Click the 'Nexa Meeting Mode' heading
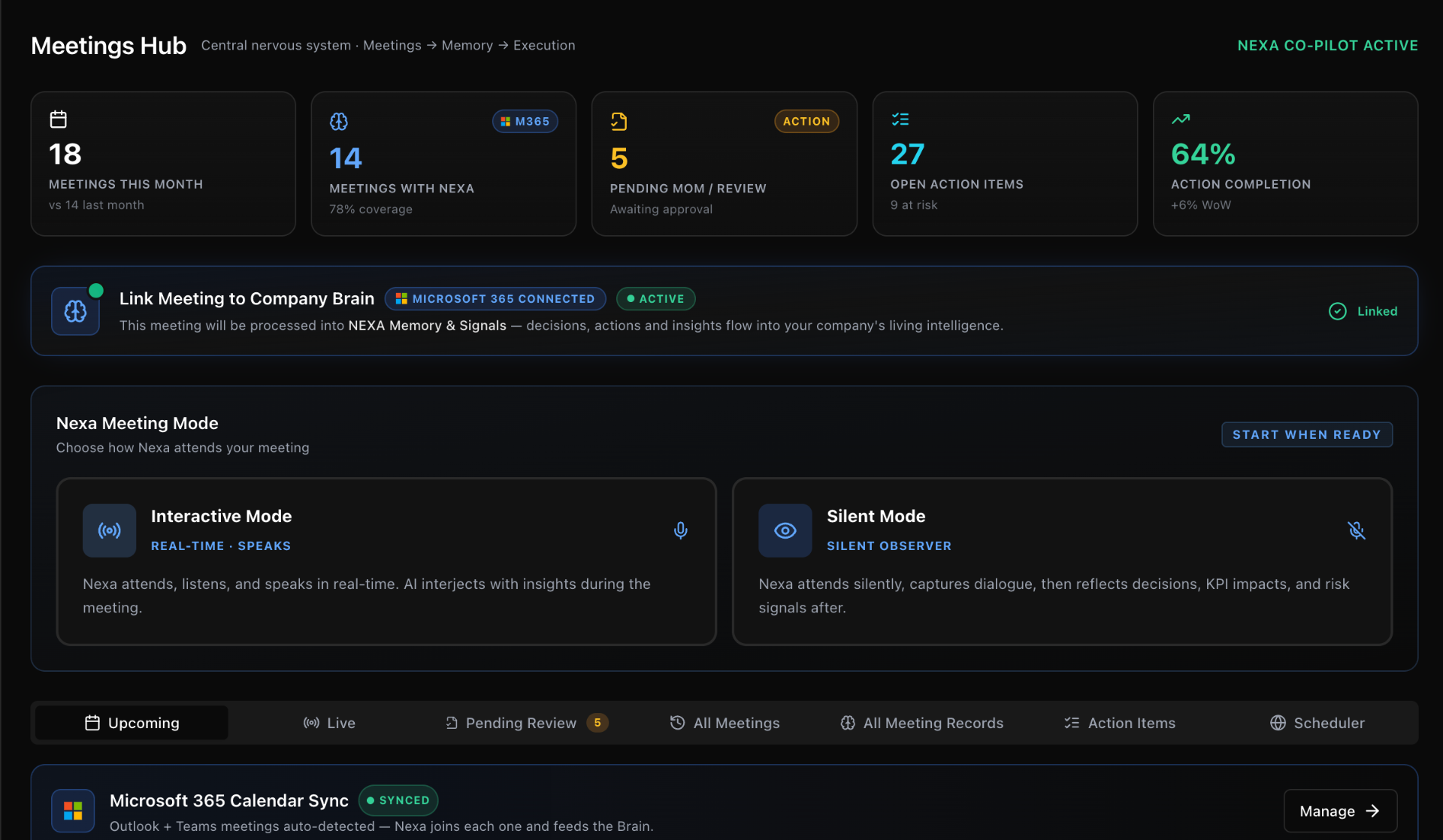 [x=138, y=424]
